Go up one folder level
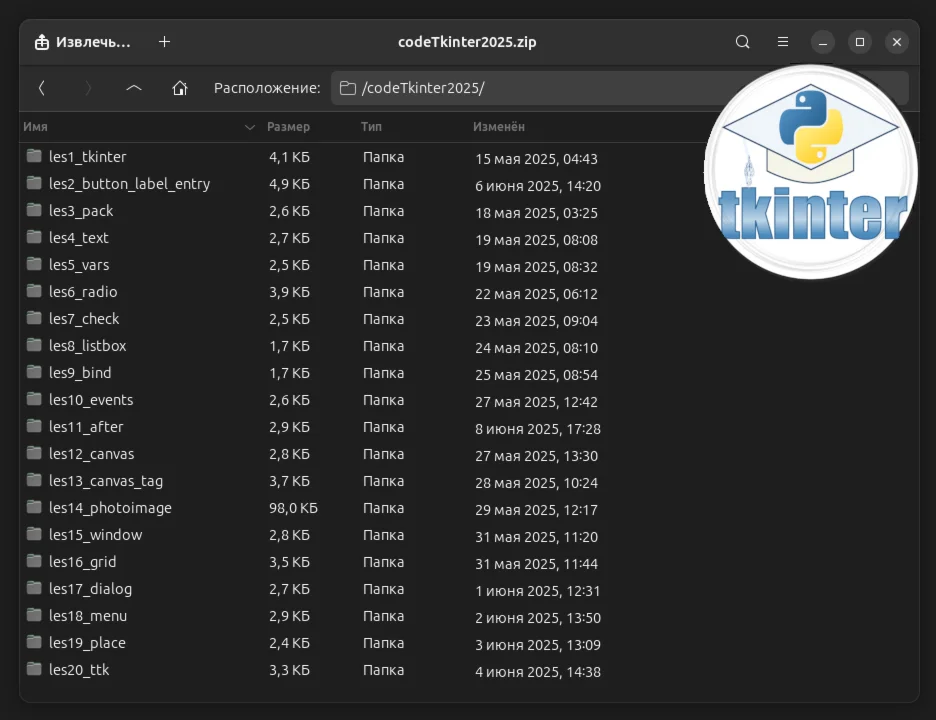936x720 pixels. tap(134, 88)
